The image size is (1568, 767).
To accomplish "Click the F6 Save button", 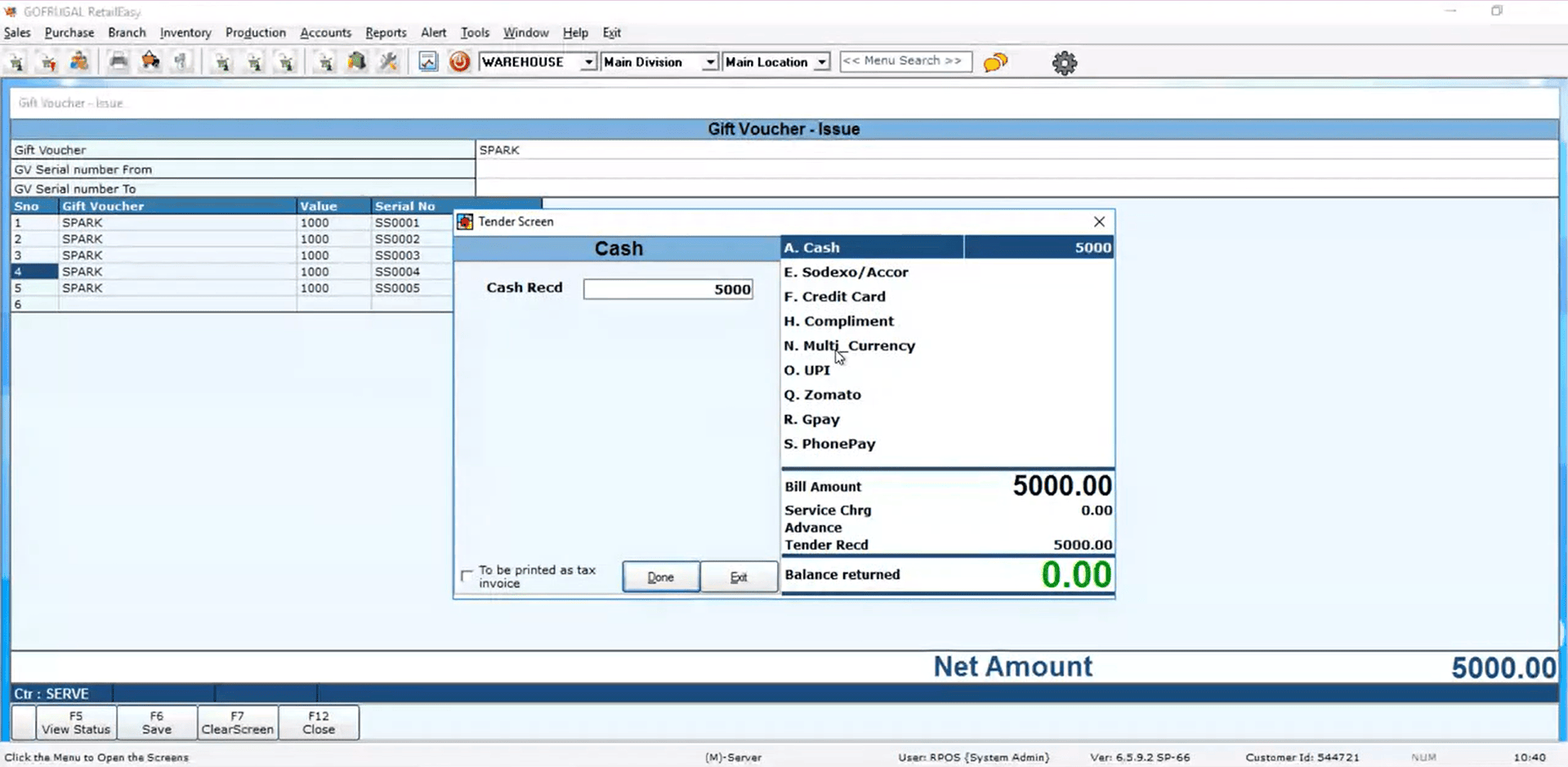I will 157,723.
